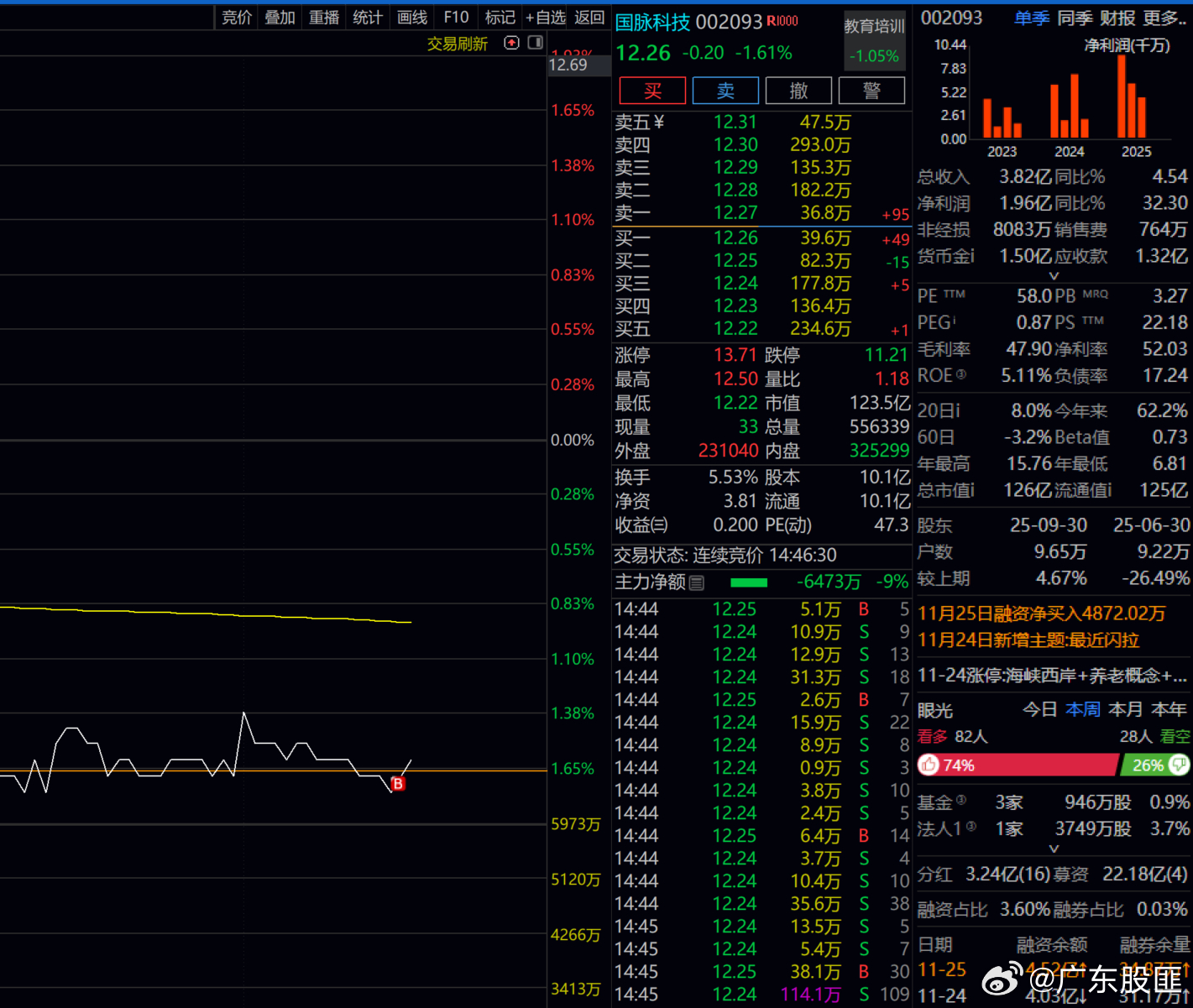
Task: Open the 11月24日新增主题:最近闪拉 news link
Action: coord(1028,640)
